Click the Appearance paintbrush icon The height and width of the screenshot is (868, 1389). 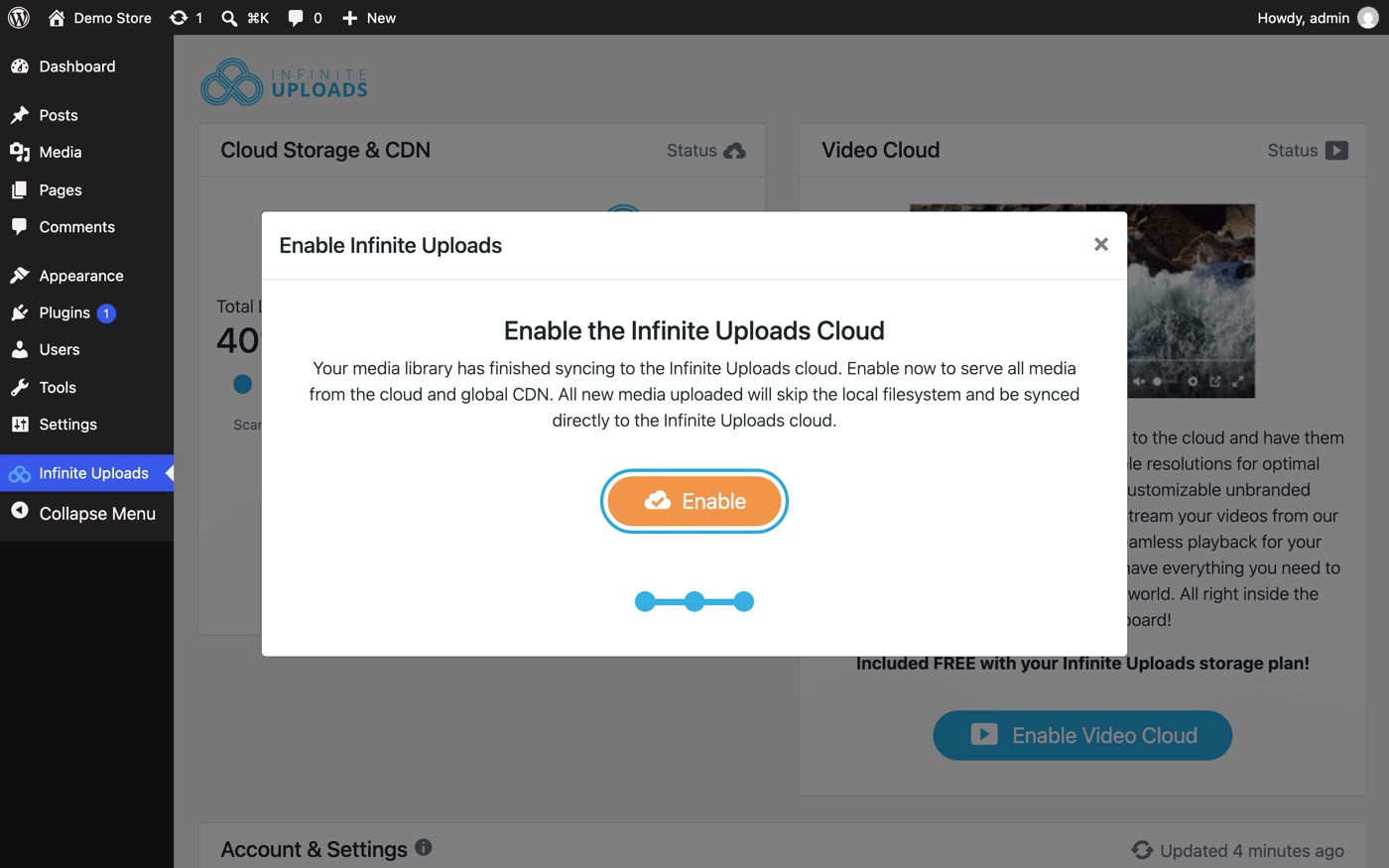click(20, 276)
